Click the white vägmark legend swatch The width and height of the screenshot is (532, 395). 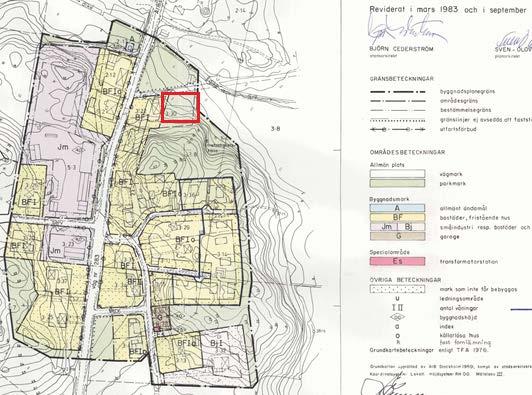click(x=397, y=174)
